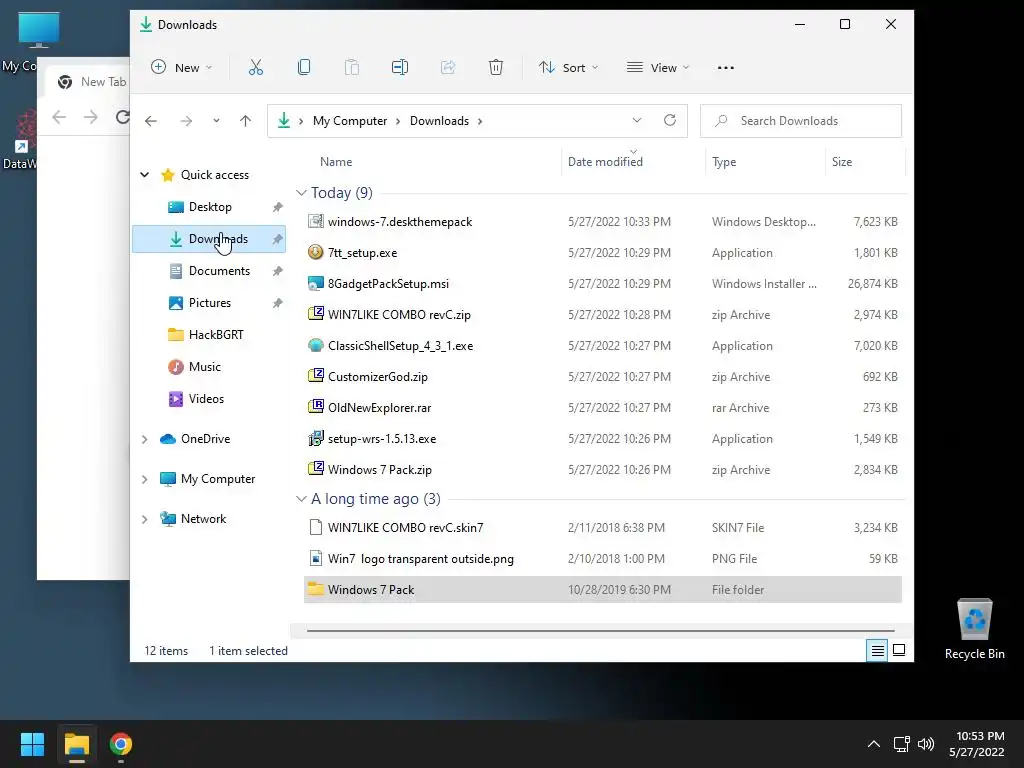Select Windows 7 Pack.zip file
Viewport: 1024px width, 768px height.
tap(603, 469)
